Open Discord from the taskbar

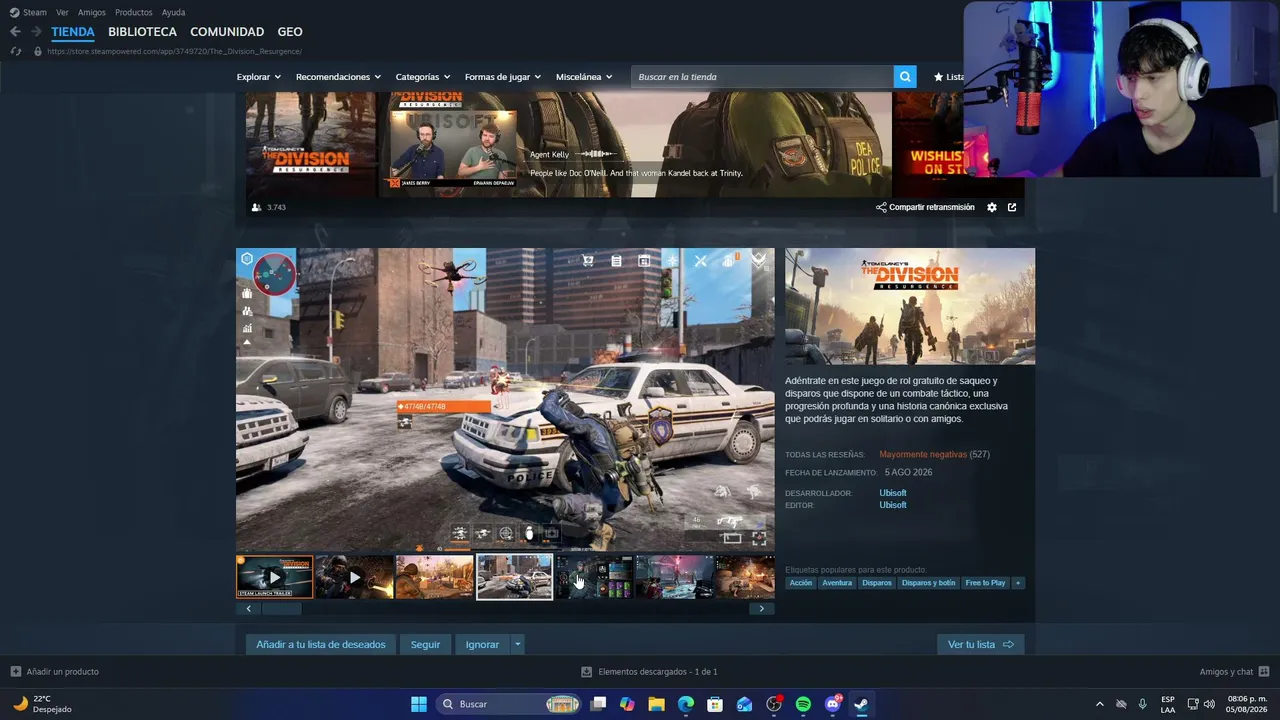(x=833, y=704)
